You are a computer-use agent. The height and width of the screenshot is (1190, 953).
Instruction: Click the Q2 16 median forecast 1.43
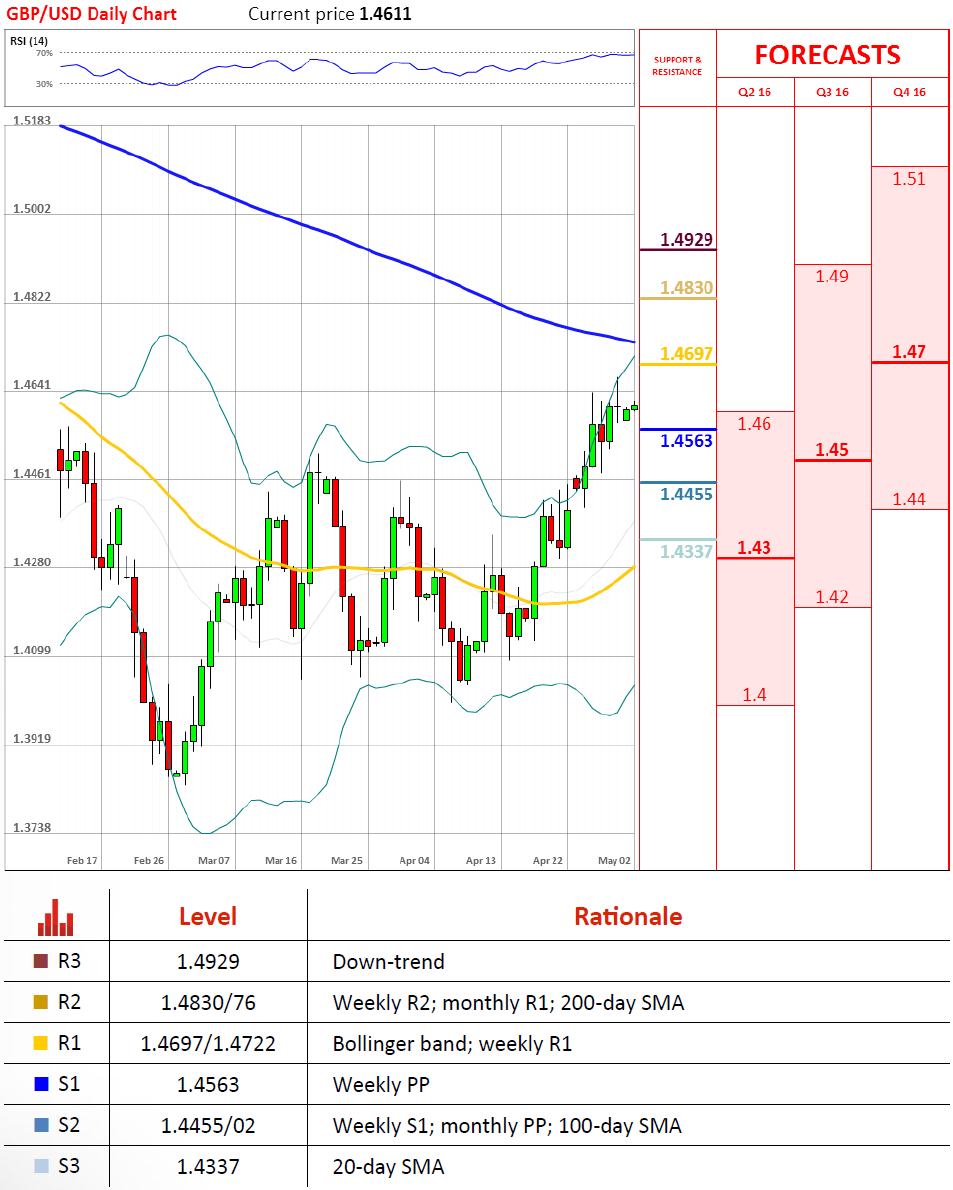754,548
